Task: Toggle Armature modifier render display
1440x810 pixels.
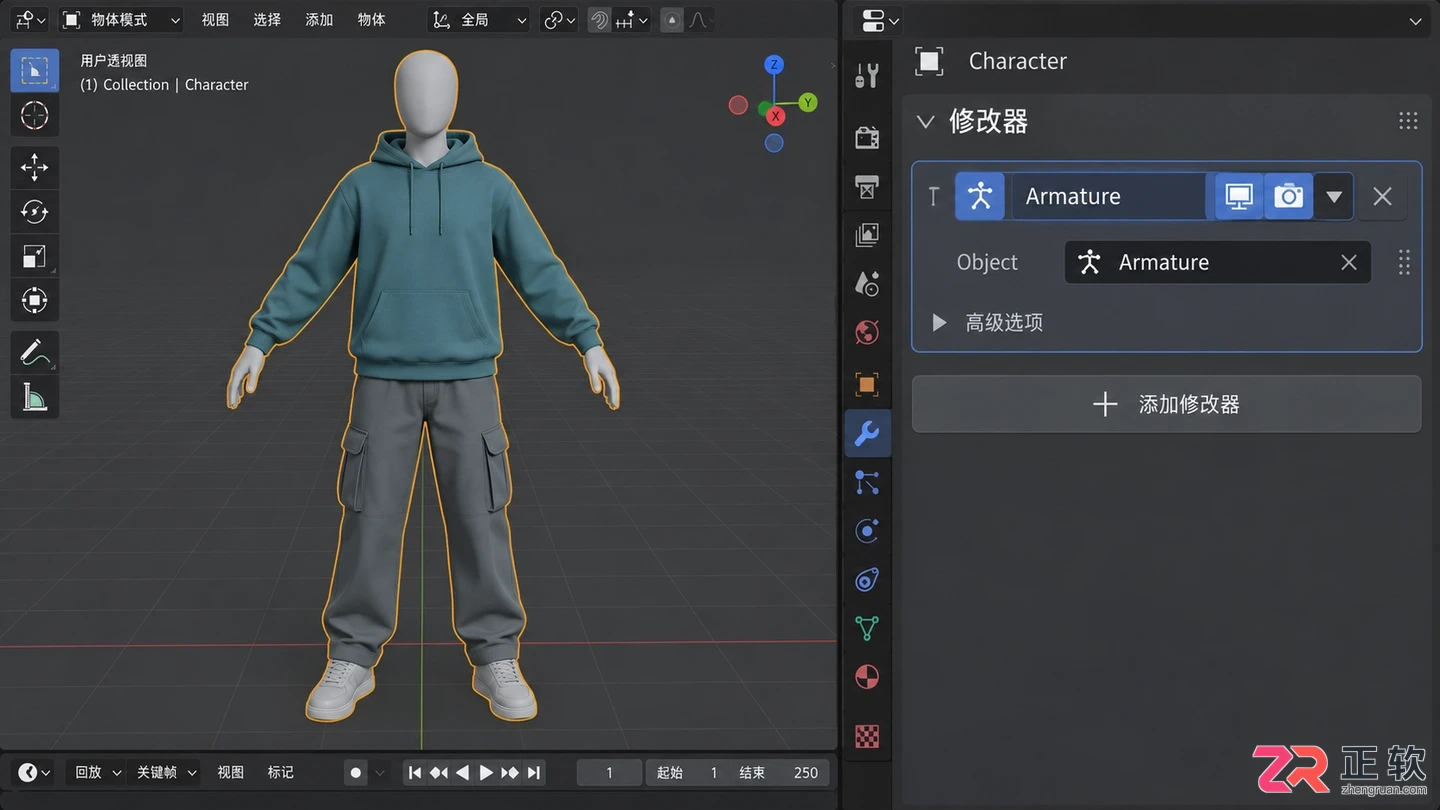Action: pos(1289,196)
